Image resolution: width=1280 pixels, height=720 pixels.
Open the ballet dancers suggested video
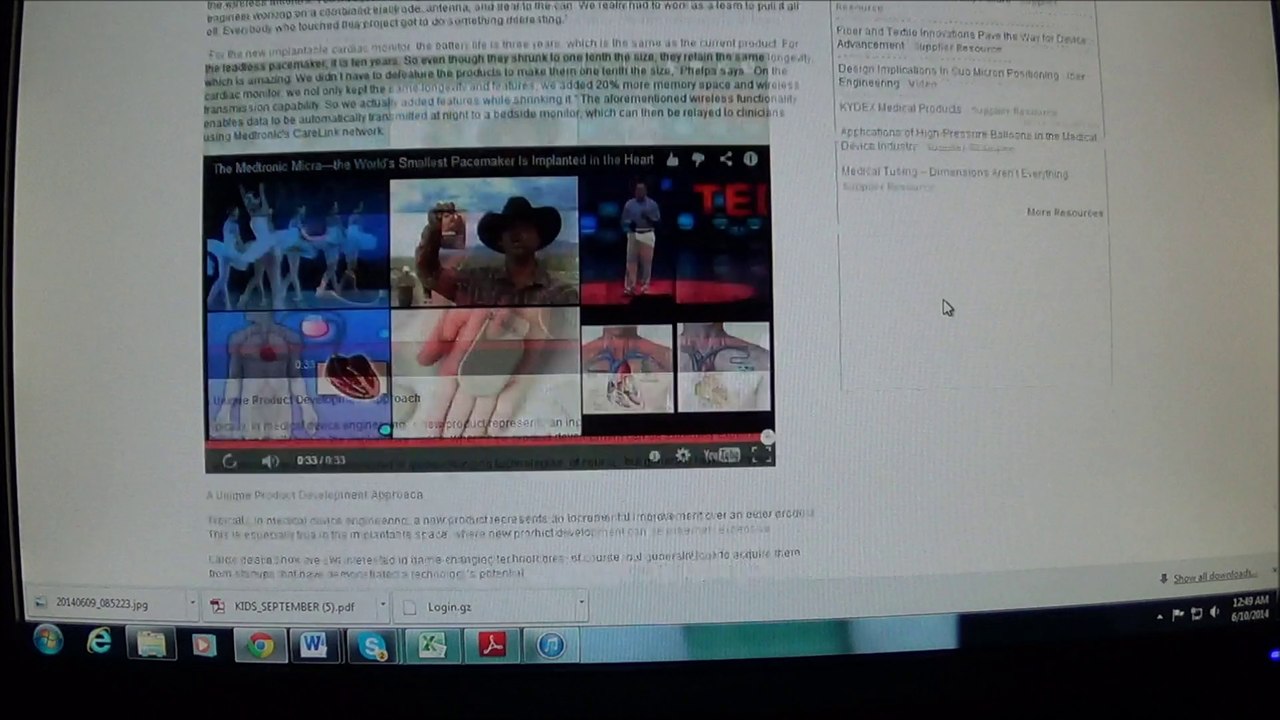coord(297,243)
